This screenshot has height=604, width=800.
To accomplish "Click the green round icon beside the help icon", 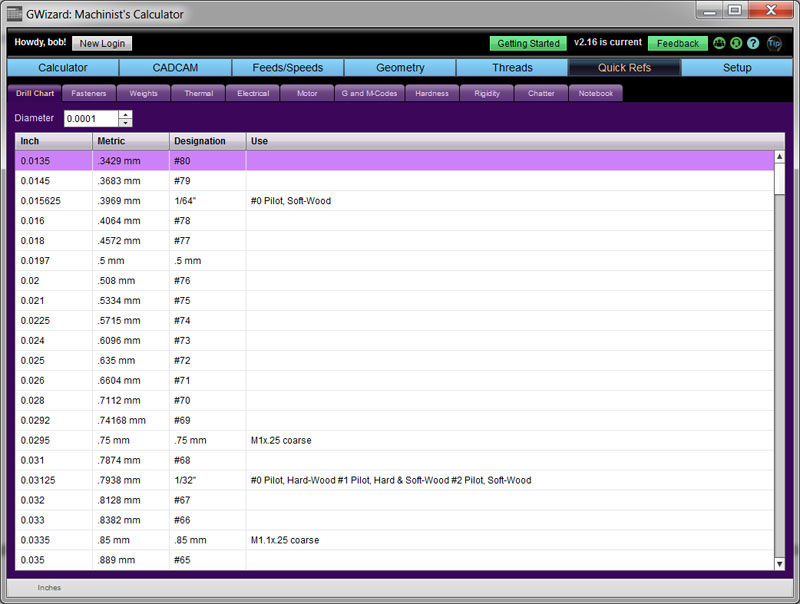I will tap(736, 43).
